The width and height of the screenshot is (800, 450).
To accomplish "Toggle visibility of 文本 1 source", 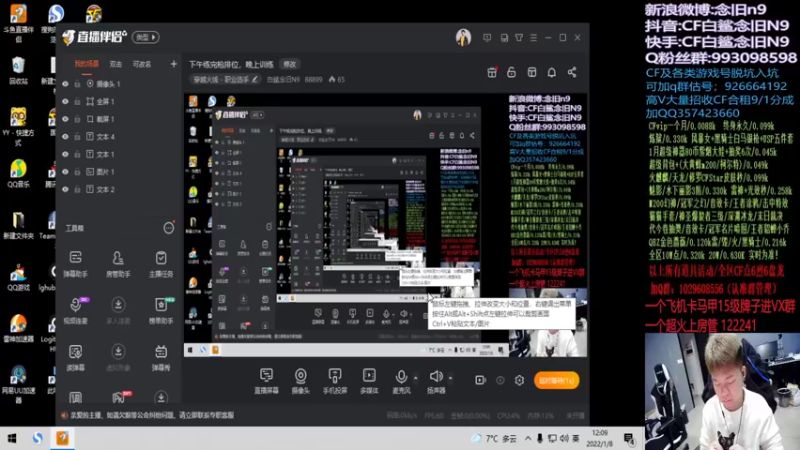I will [x=65, y=154].
